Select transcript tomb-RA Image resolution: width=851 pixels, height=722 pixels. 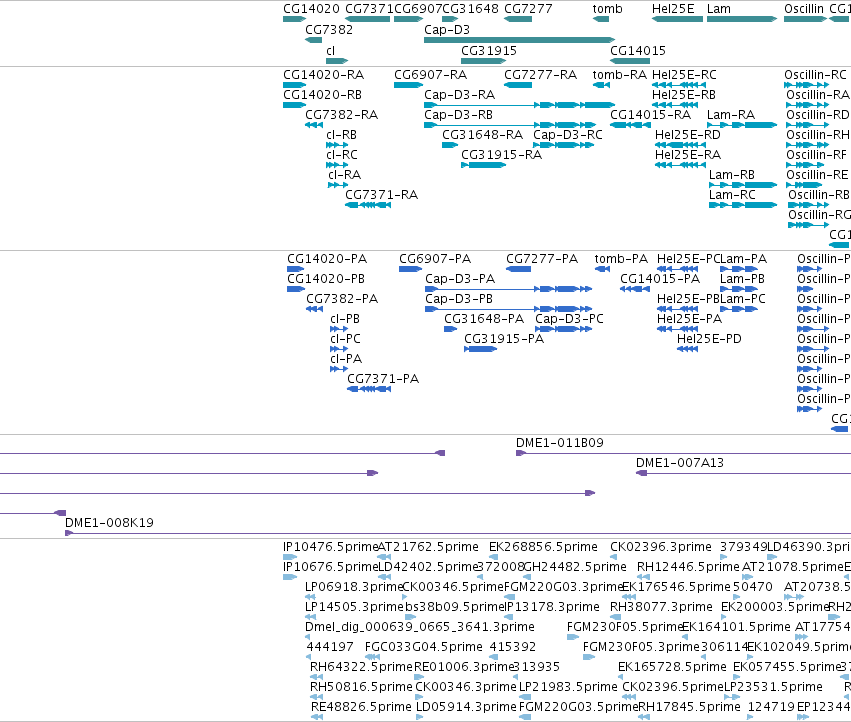tap(601, 85)
